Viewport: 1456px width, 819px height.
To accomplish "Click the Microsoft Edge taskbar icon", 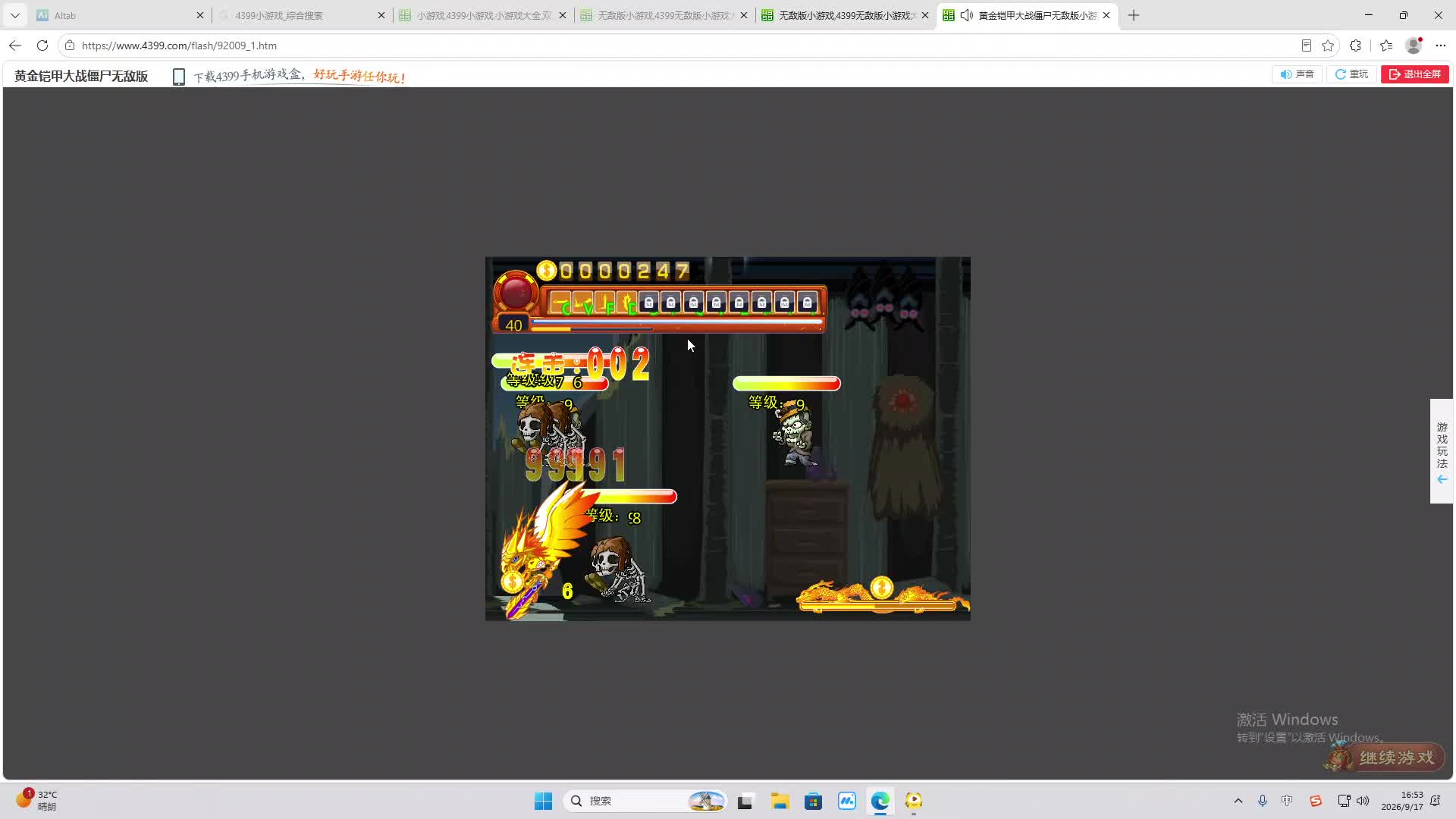I will coord(880,801).
